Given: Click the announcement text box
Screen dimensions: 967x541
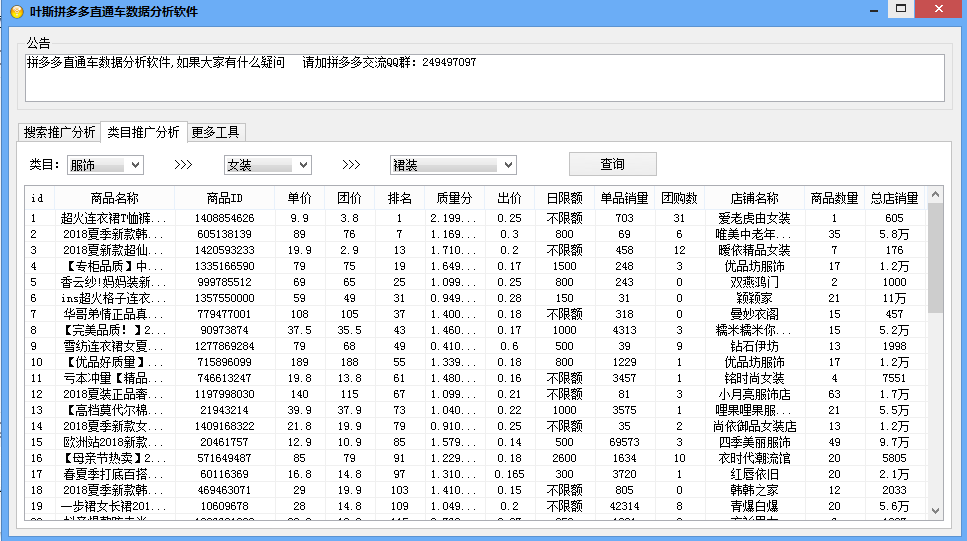Looking at the screenshot, I should [485, 78].
